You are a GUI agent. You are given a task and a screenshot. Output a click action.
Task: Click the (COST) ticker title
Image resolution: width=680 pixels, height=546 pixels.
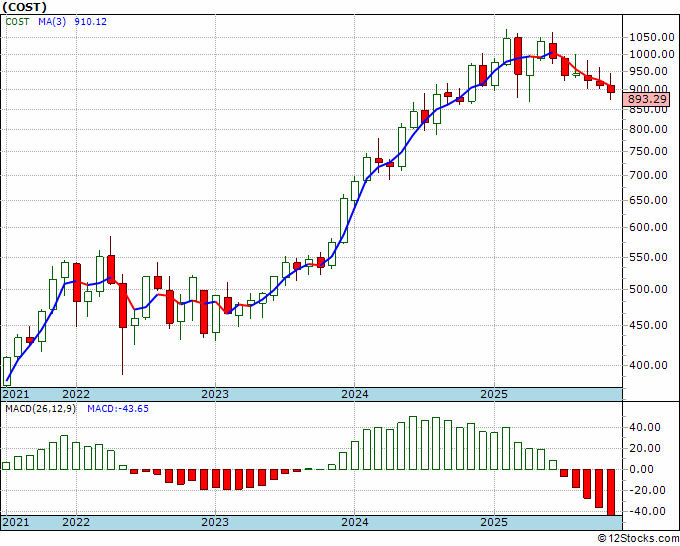pyautogui.click(x=24, y=7)
